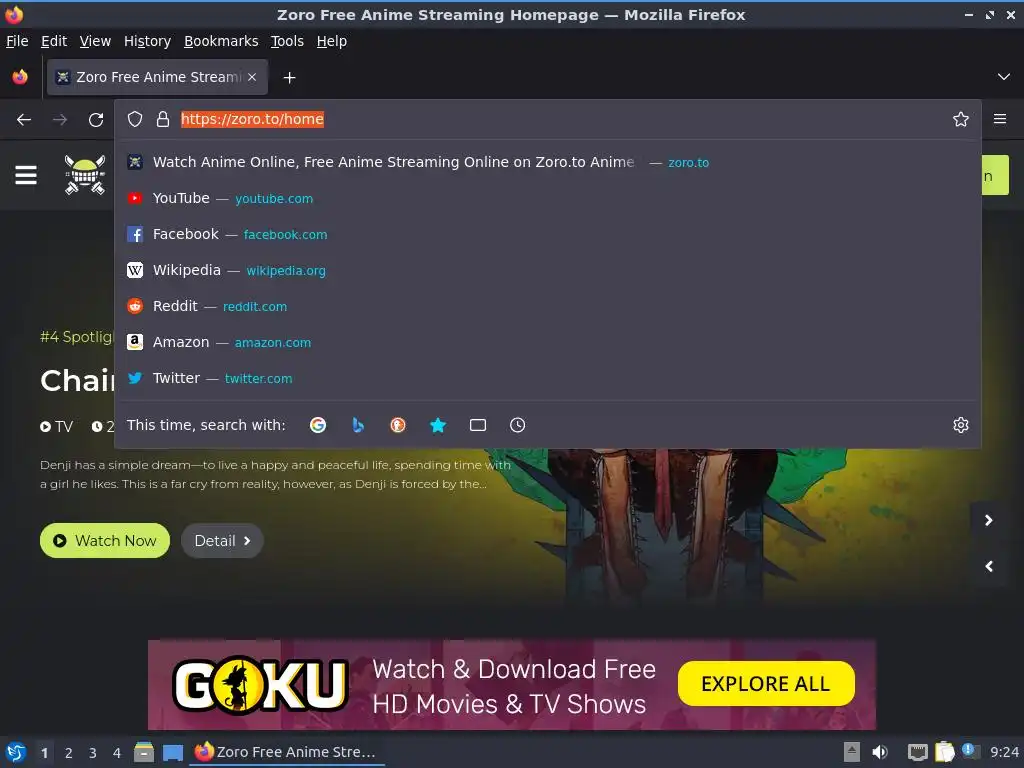Select the Reddit suggestion
Image resolution: width=1024 pixels, height=768 pixels.
(547, 306)
